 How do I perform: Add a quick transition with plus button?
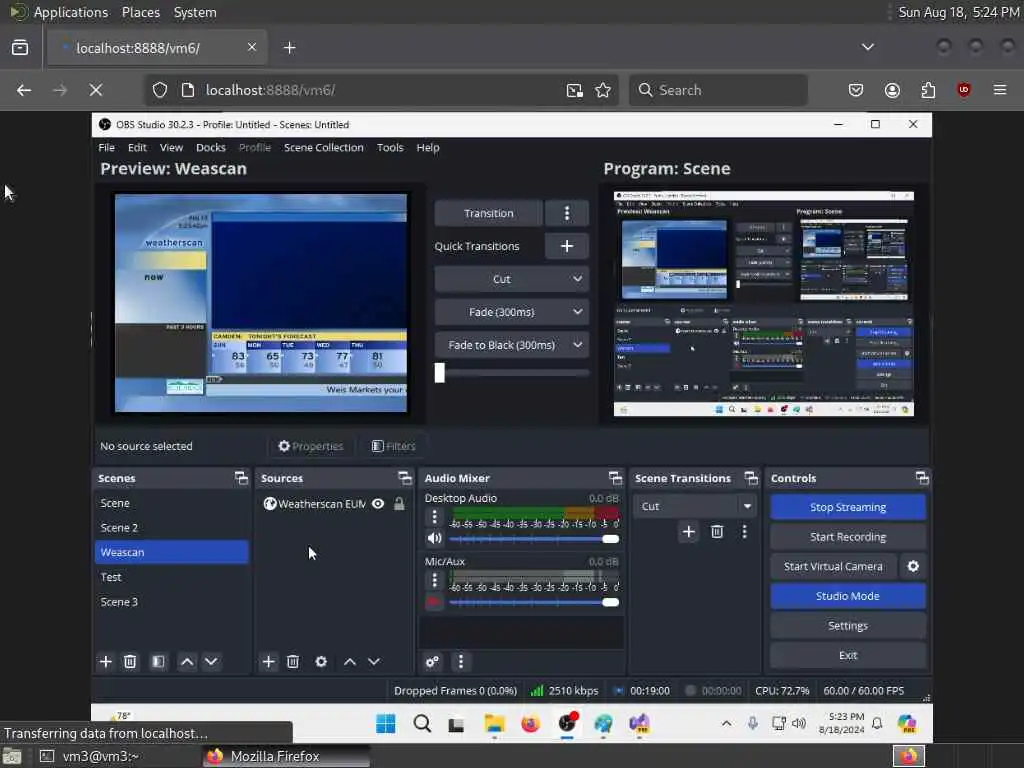(567, 246)
